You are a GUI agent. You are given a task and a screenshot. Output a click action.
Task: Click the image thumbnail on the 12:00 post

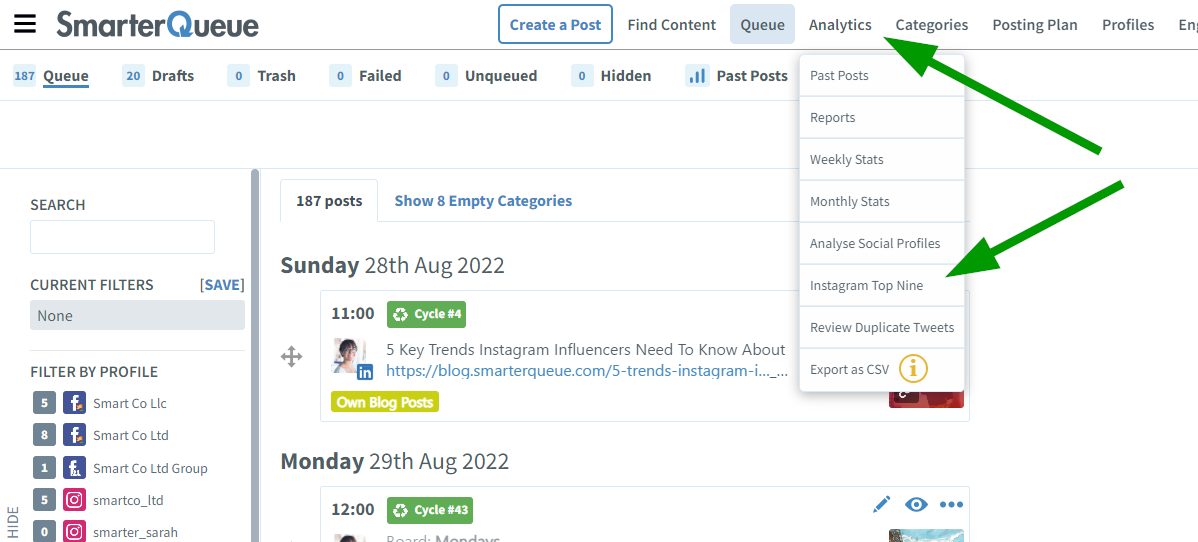coord(926,535)
